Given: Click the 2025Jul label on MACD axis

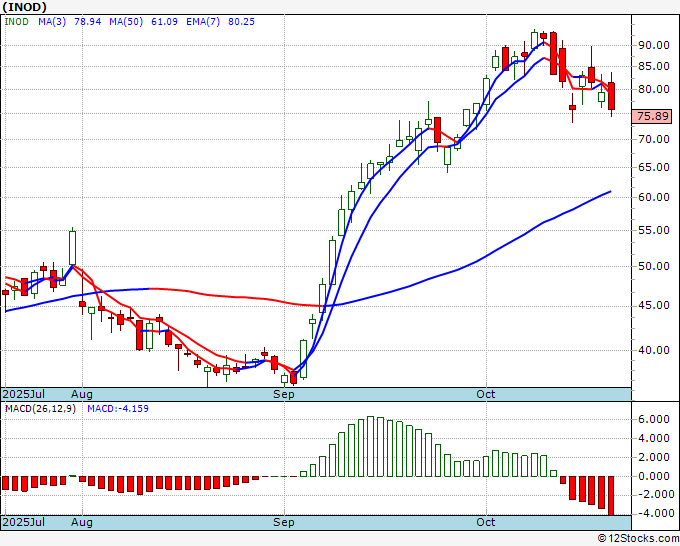Looking at the screenshot, I should pyautogui.click(x=23, y=522).
